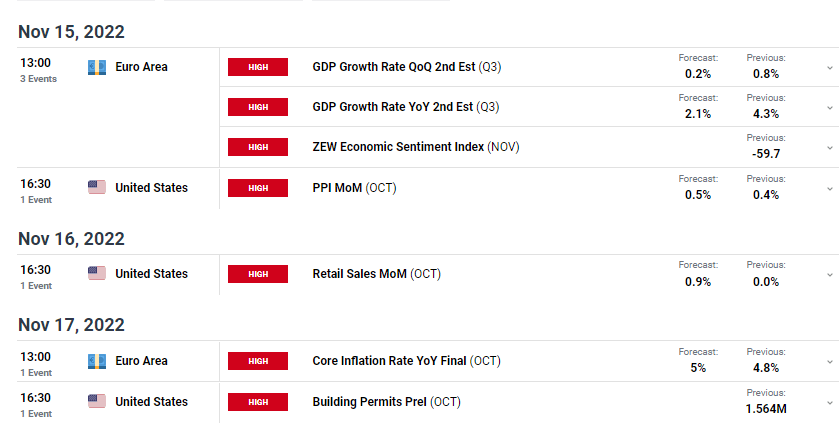The height and width of the screenshot is (432, 839).
Task: Select the Nov 15 13:00 time group
Action: pyautogui.click(x=39, y=70)
